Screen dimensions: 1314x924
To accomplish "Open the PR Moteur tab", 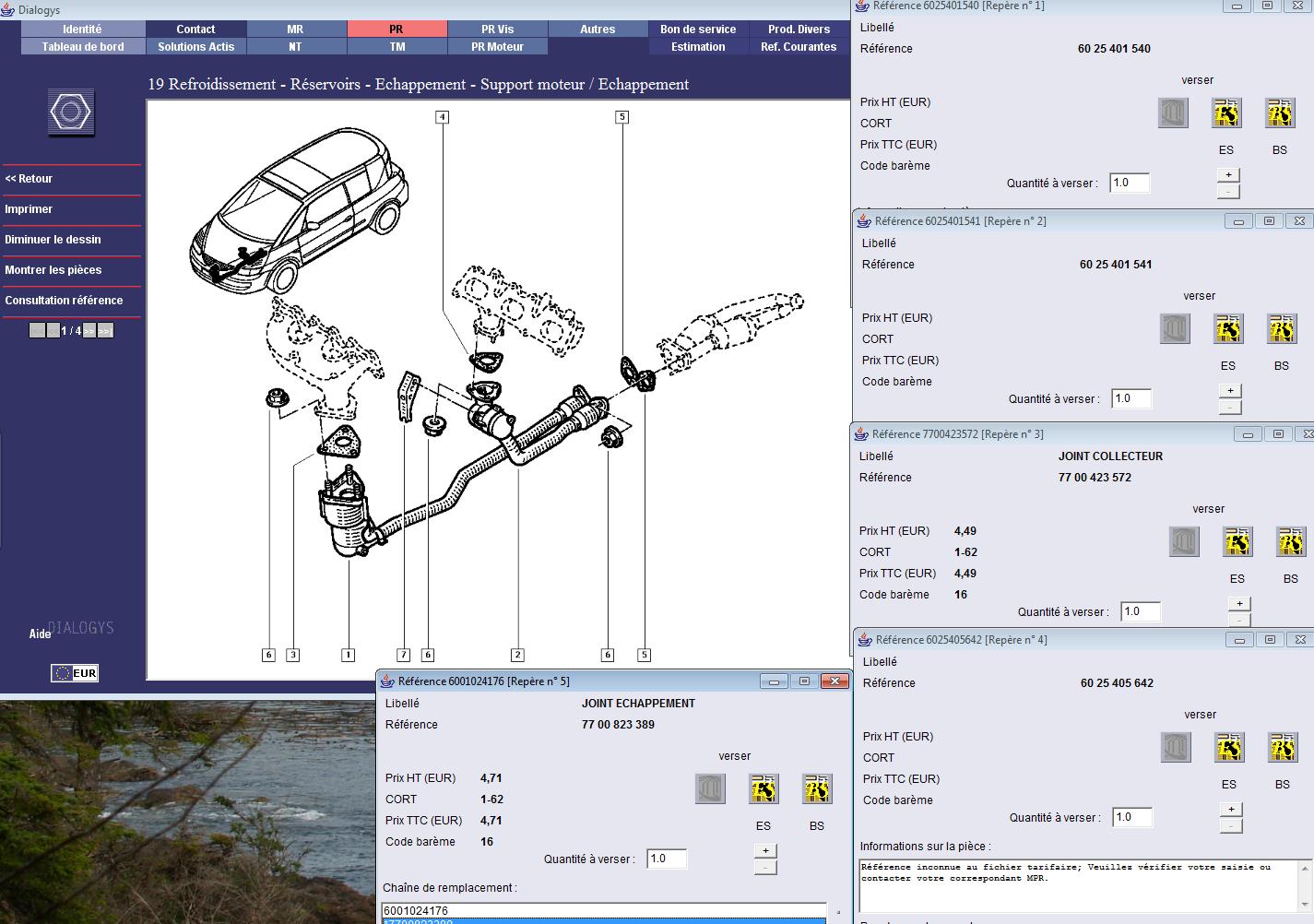I will [497, 46].
